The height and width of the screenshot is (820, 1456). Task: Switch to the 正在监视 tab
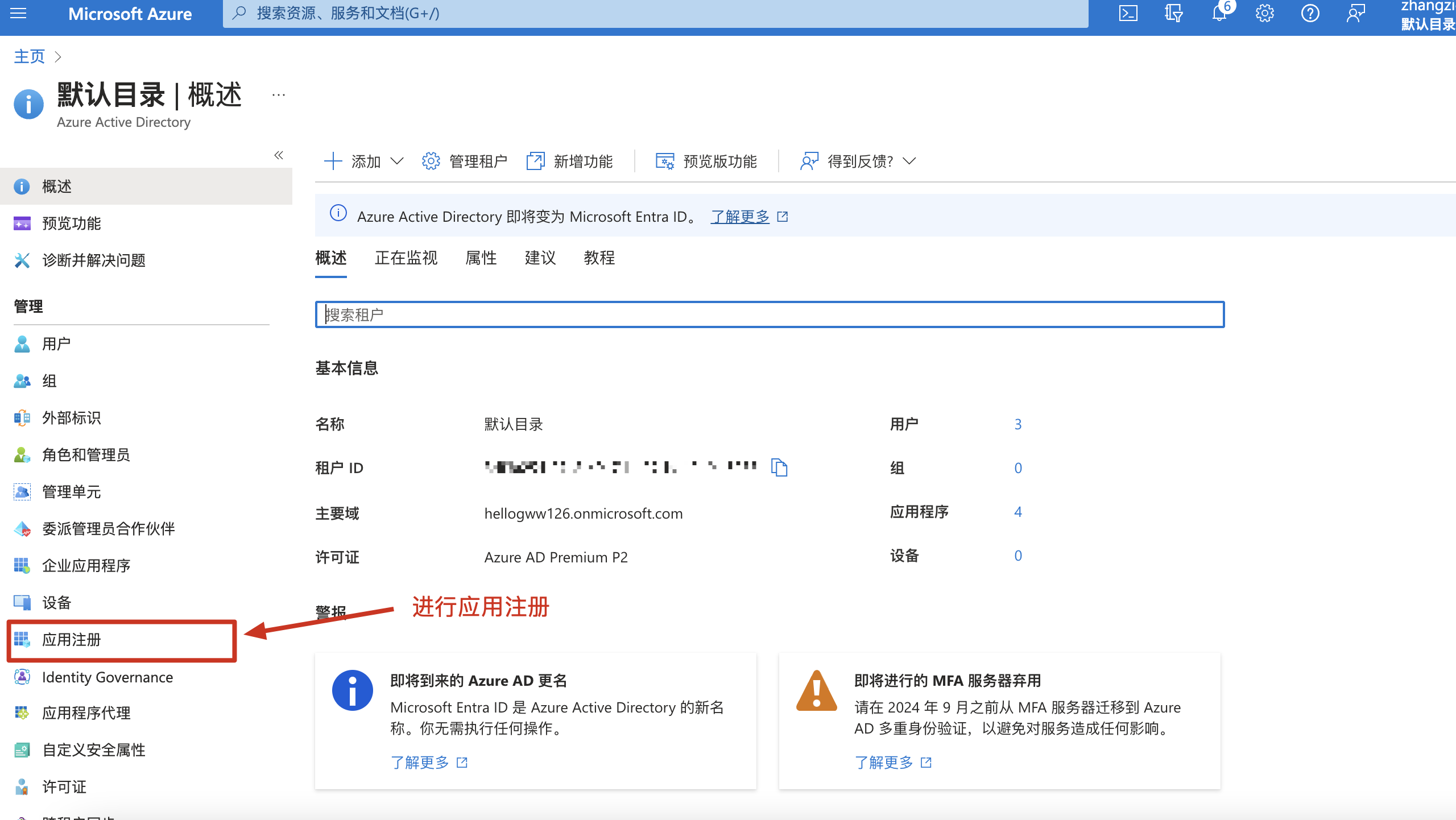(x=406, y=258)
